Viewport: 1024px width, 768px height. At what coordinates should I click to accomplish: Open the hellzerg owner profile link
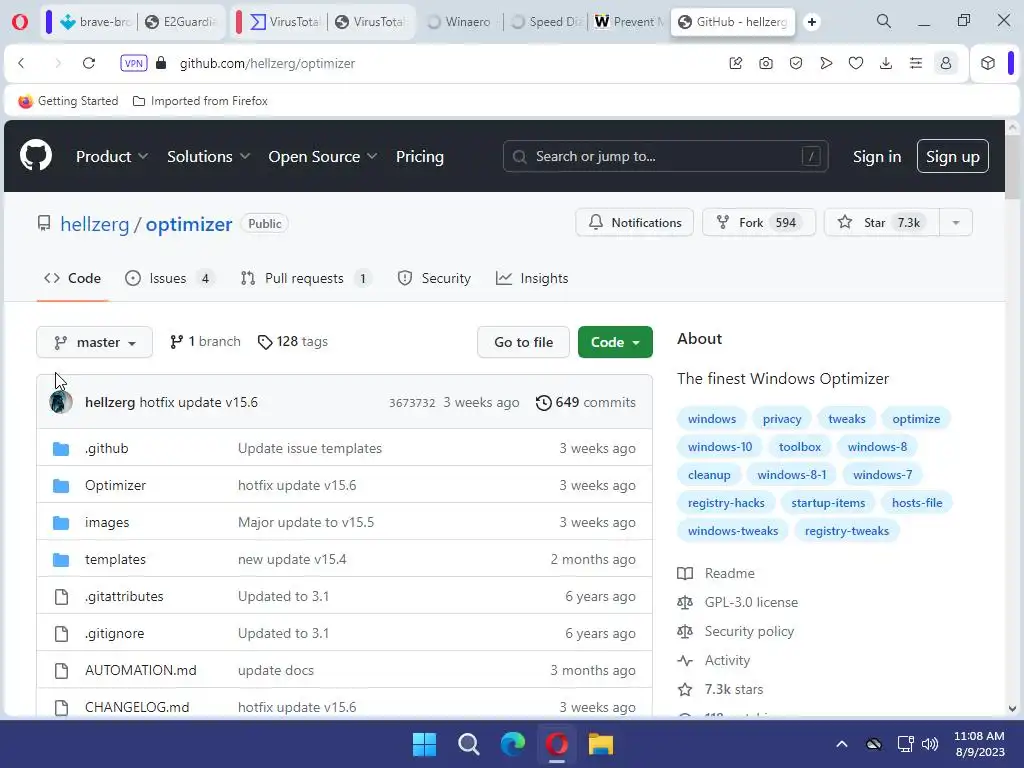[x=95, y=224]
